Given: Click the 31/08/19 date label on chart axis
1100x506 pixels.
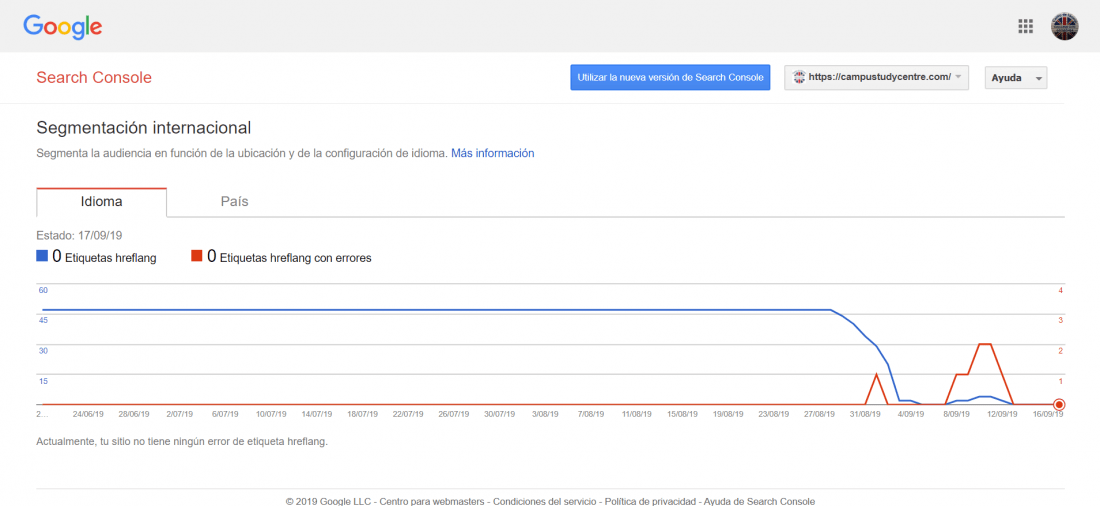Looking at the screenshot, I should 865,414.
